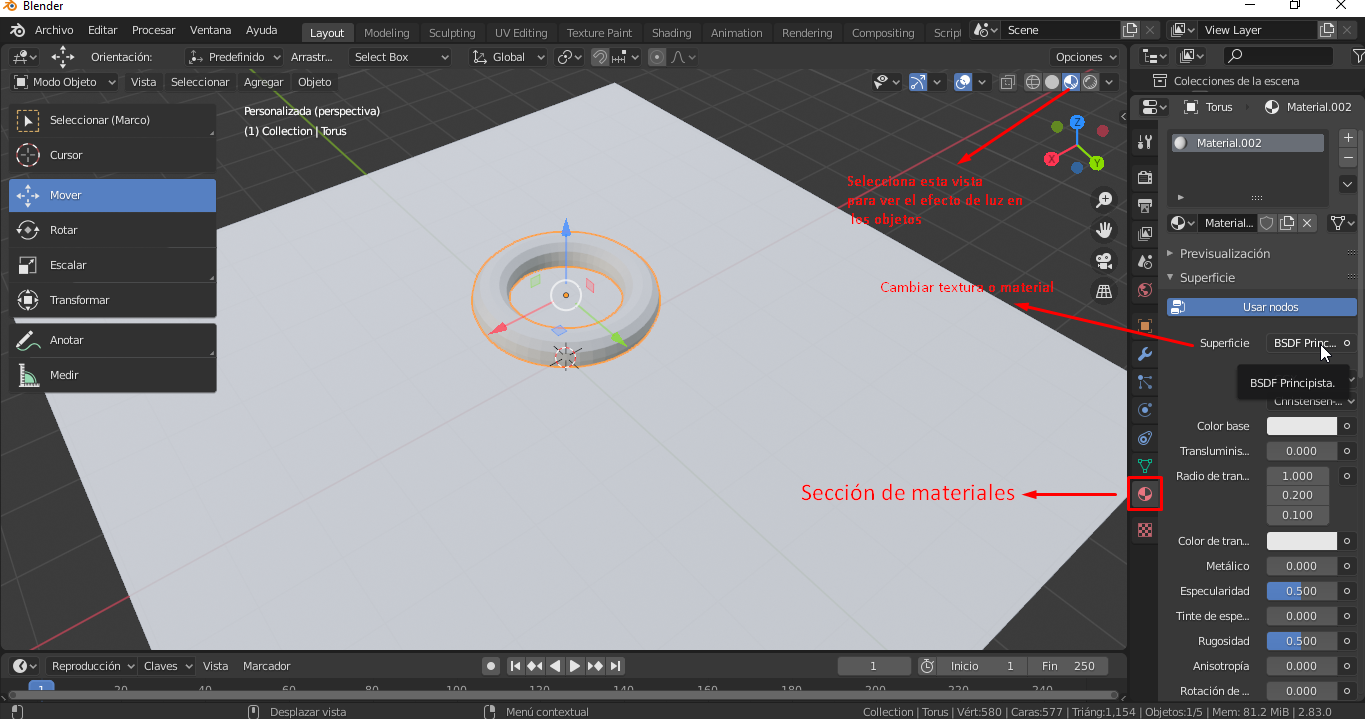Activate the Anotar tool
Viewport: 1365px width, 719px height.
tap(112, 339)
